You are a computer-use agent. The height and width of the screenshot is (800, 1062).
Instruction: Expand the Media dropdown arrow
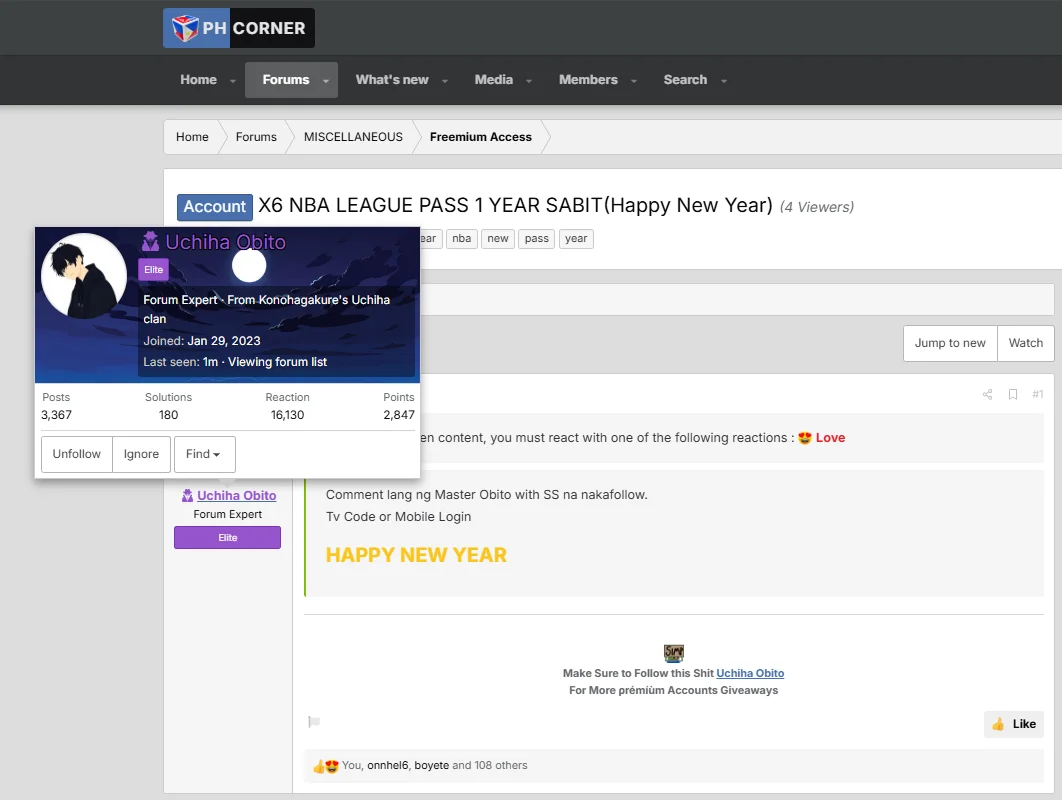click(529, 81)
